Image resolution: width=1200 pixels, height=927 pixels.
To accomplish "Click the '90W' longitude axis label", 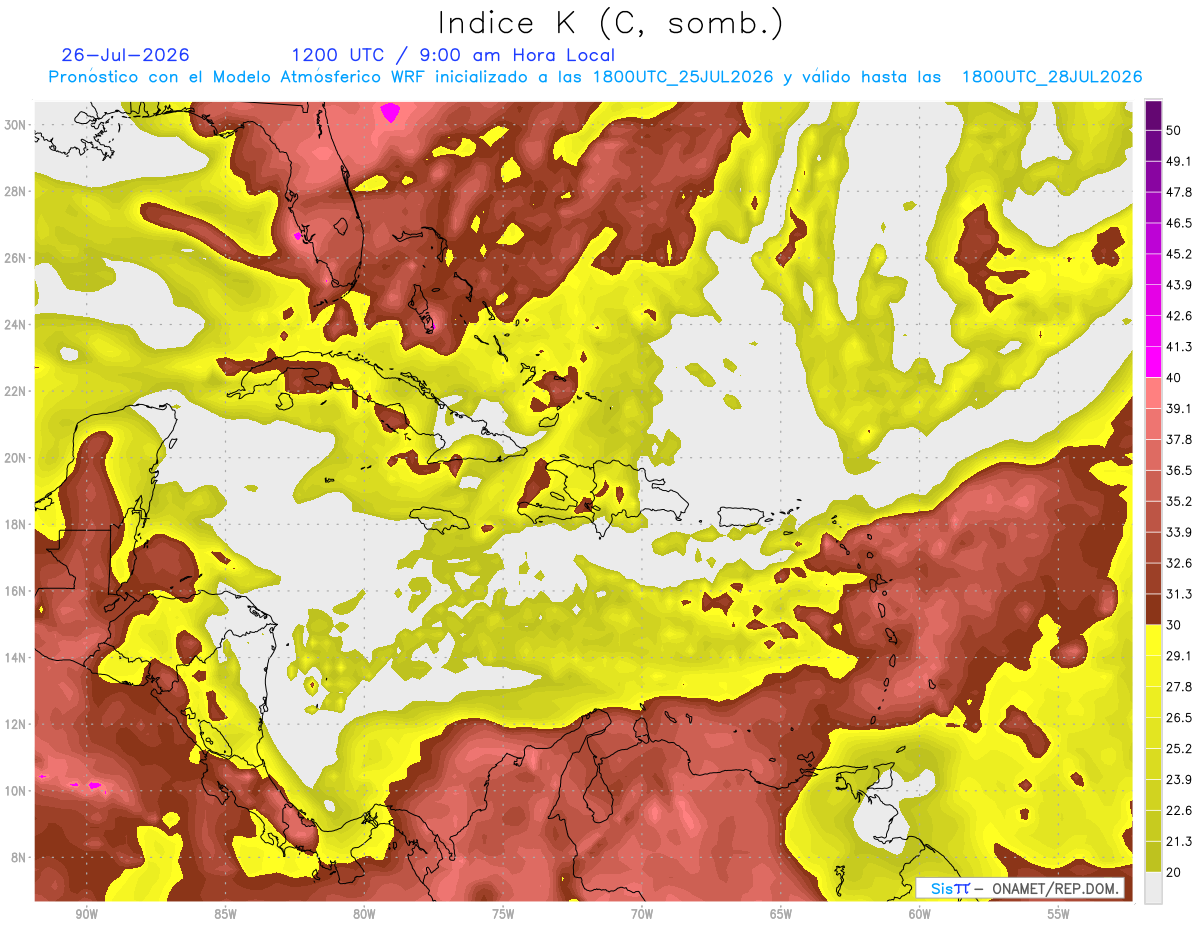I will pyautogui.click(x=86, y=915).
